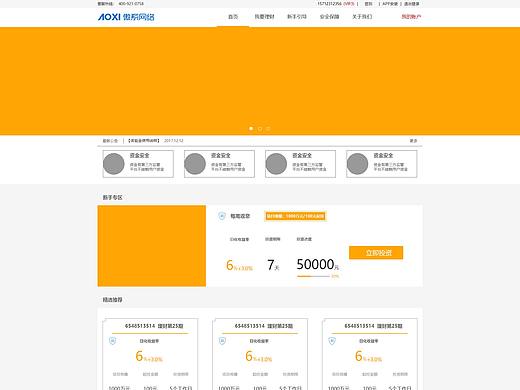This screenshot has height=390, width=520.
Task: Click the large orange hero banner
Action: pos(260,81)
